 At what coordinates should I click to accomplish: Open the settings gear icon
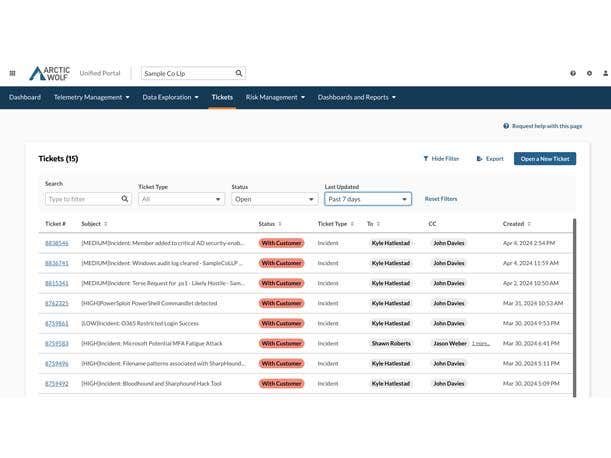click(589, 73)
